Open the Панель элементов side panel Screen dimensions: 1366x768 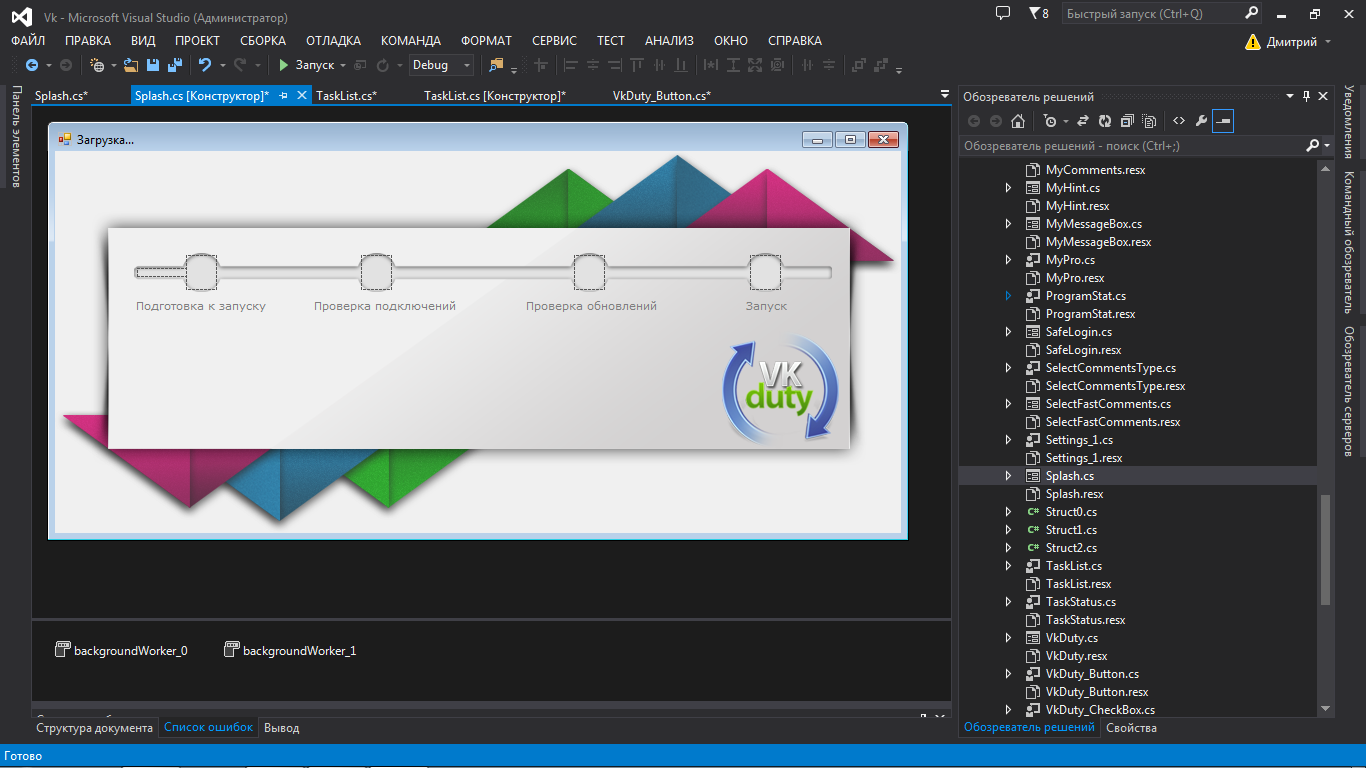point(16,137)
